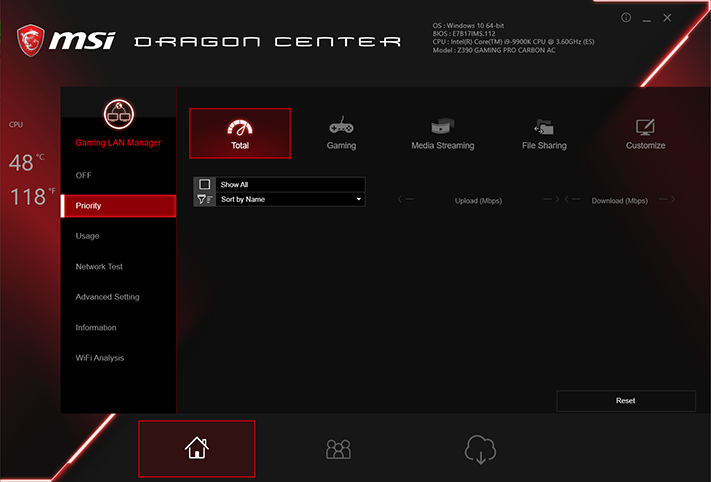The image size is (711, 482).
Task: Open the Information page
Action: [96, 327]
